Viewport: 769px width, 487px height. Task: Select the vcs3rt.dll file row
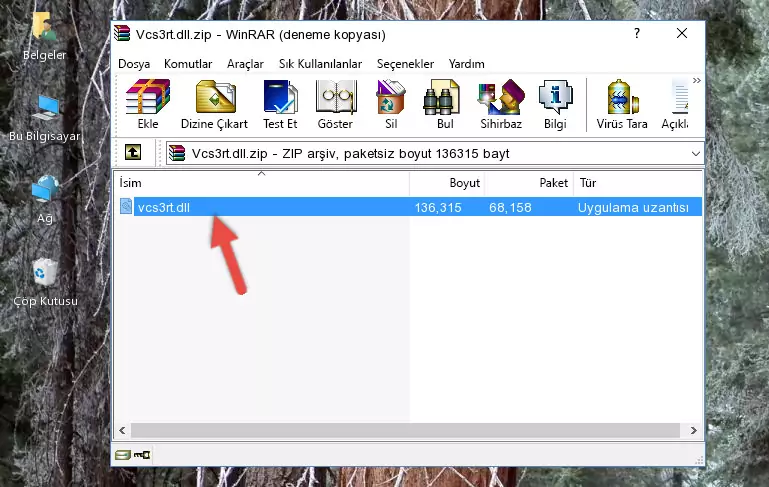[x=409, y=207]
